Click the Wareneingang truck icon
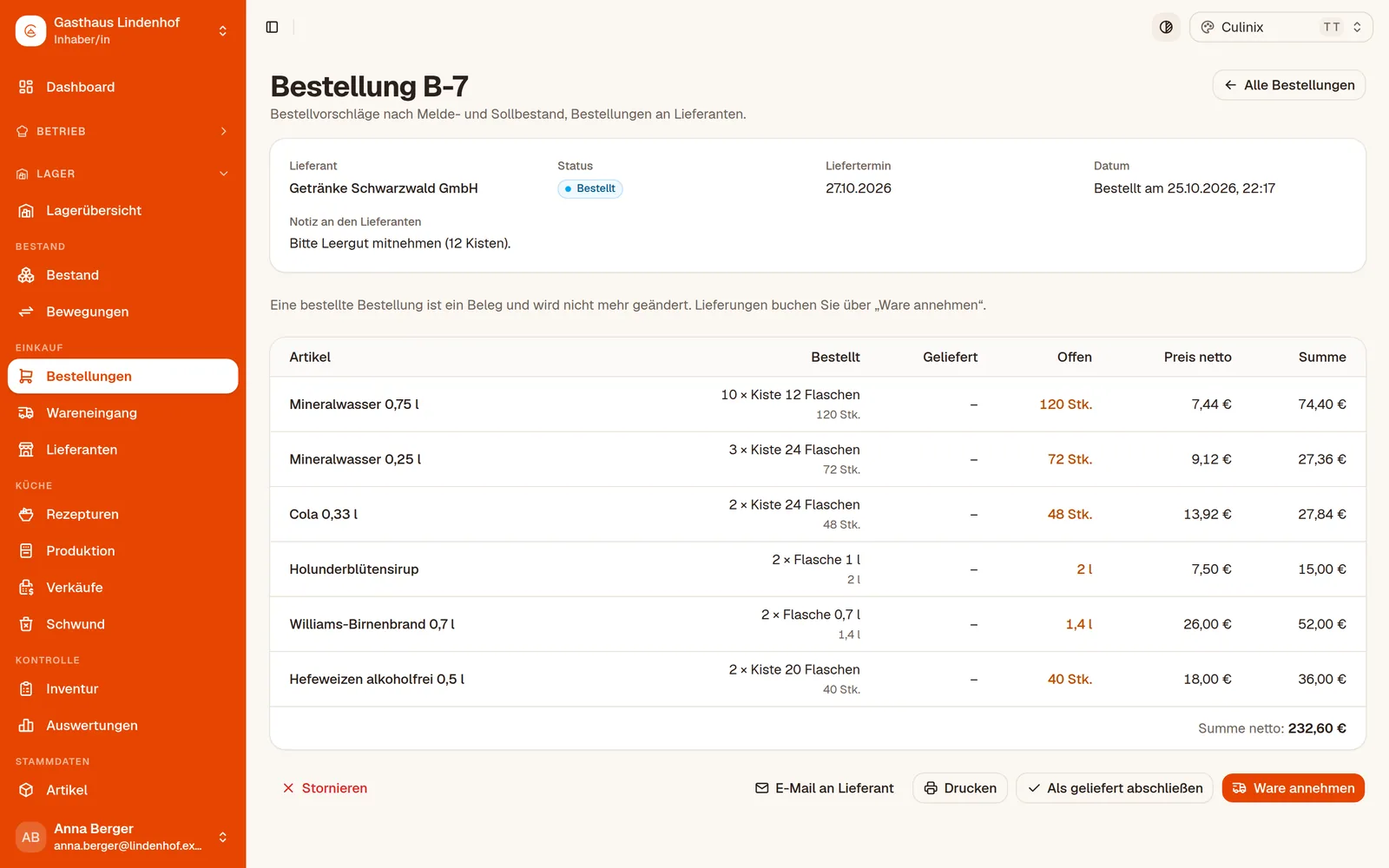Screen dimensions: 1389x868 26,413
